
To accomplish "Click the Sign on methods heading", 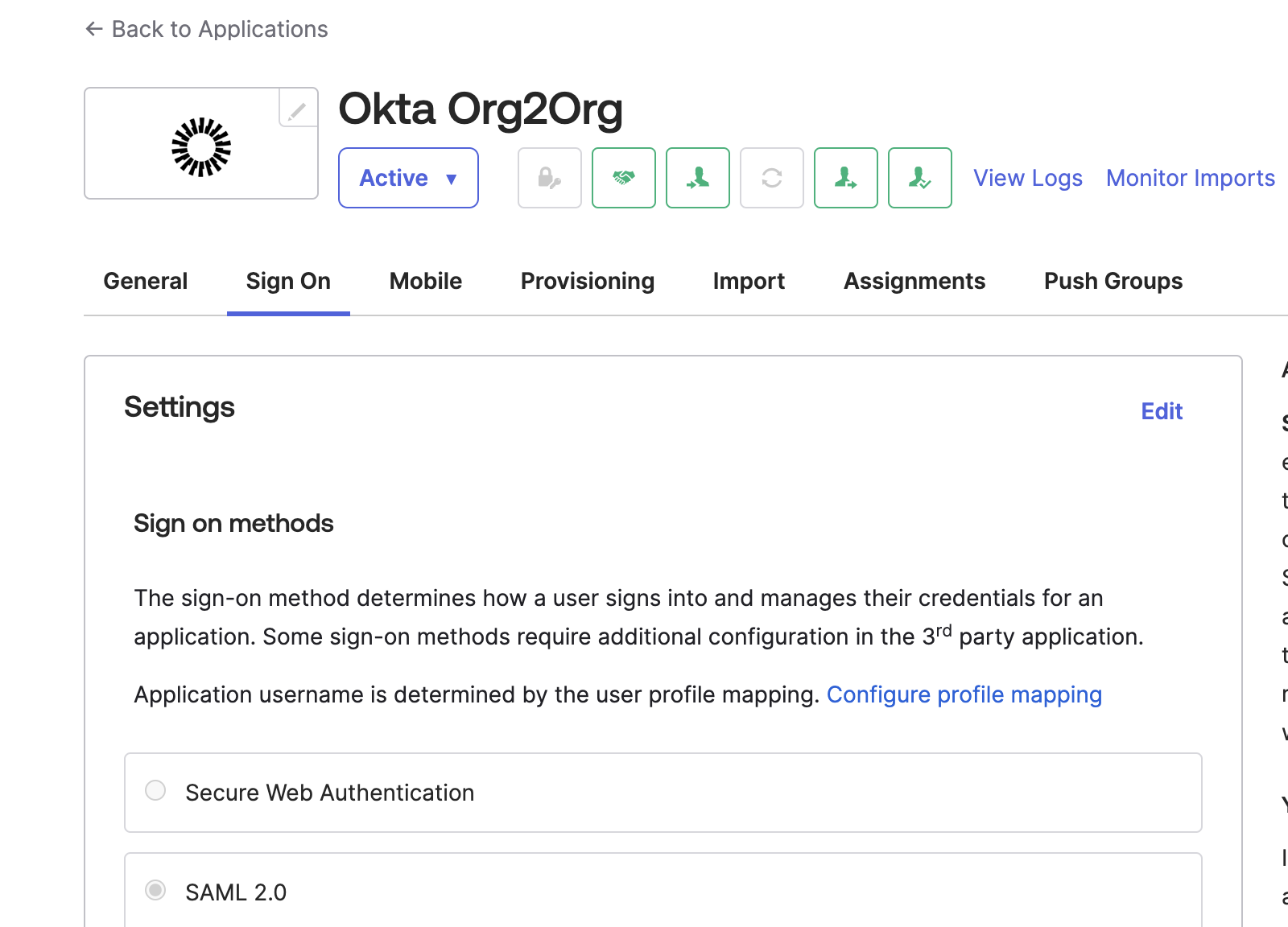I will pos(233,523).
